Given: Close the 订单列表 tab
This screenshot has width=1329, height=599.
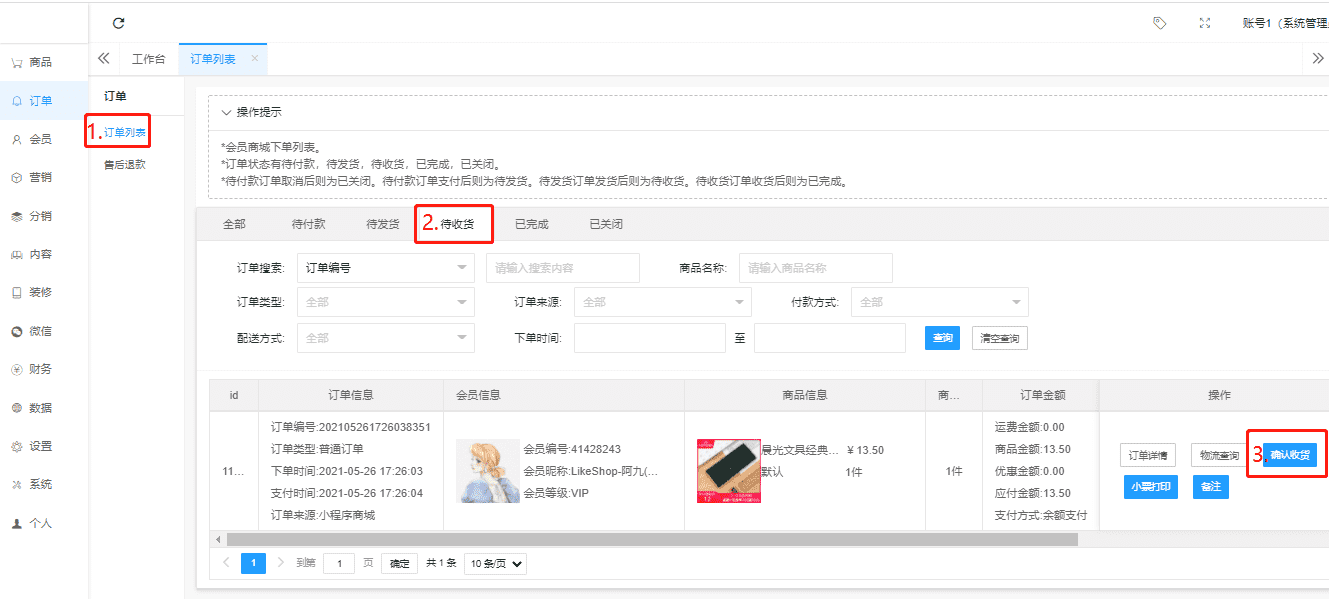Looking at the screenshot, I should (x=255, y=59).
